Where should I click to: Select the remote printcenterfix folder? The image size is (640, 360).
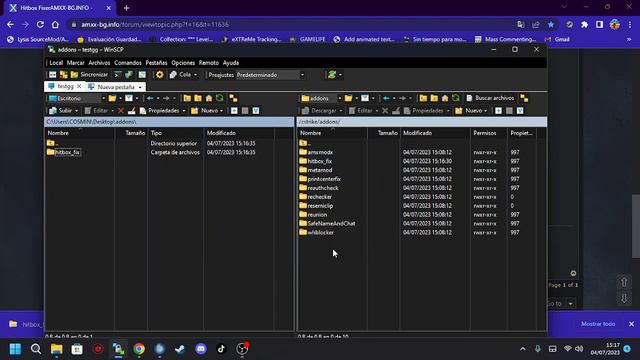[324, 179]
